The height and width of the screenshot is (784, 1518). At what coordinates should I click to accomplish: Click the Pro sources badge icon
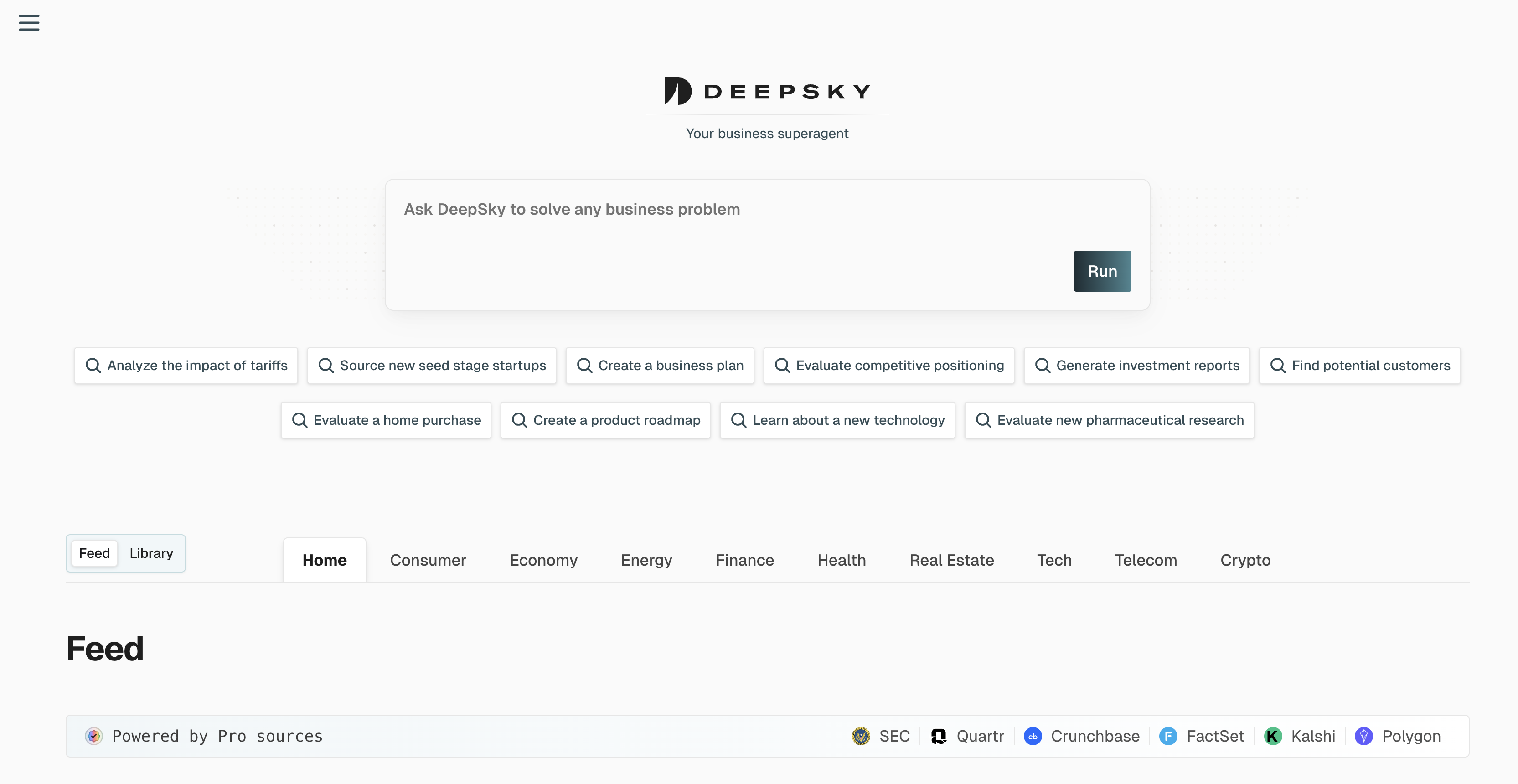(94, 736)
